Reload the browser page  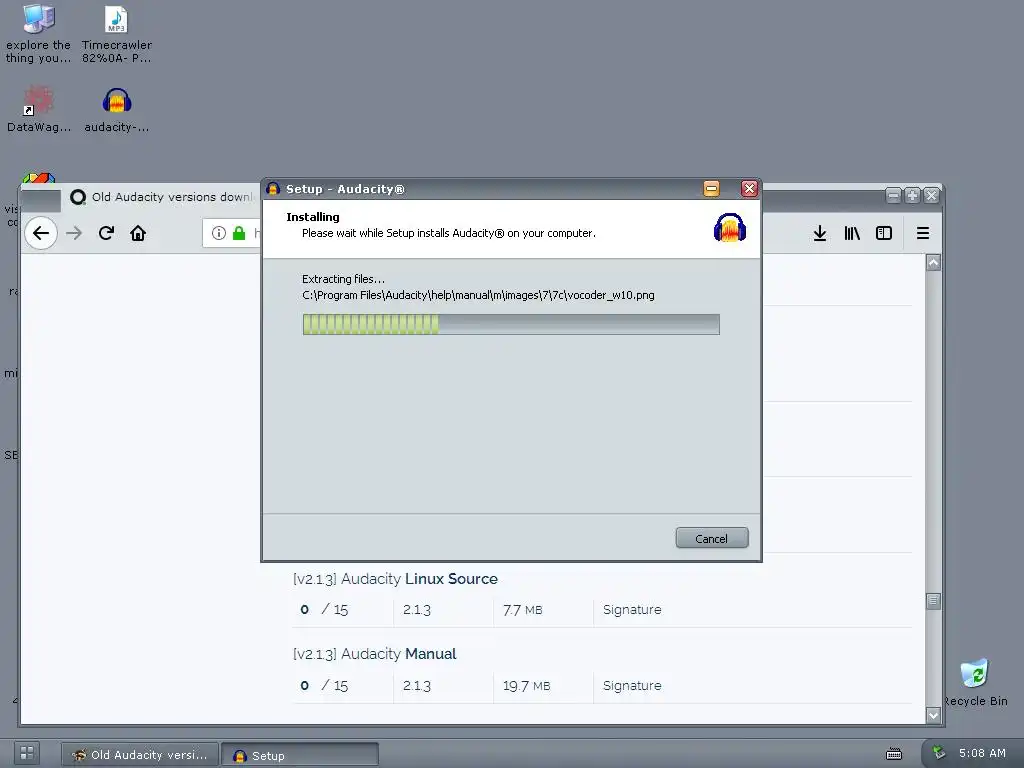point(106,233)
